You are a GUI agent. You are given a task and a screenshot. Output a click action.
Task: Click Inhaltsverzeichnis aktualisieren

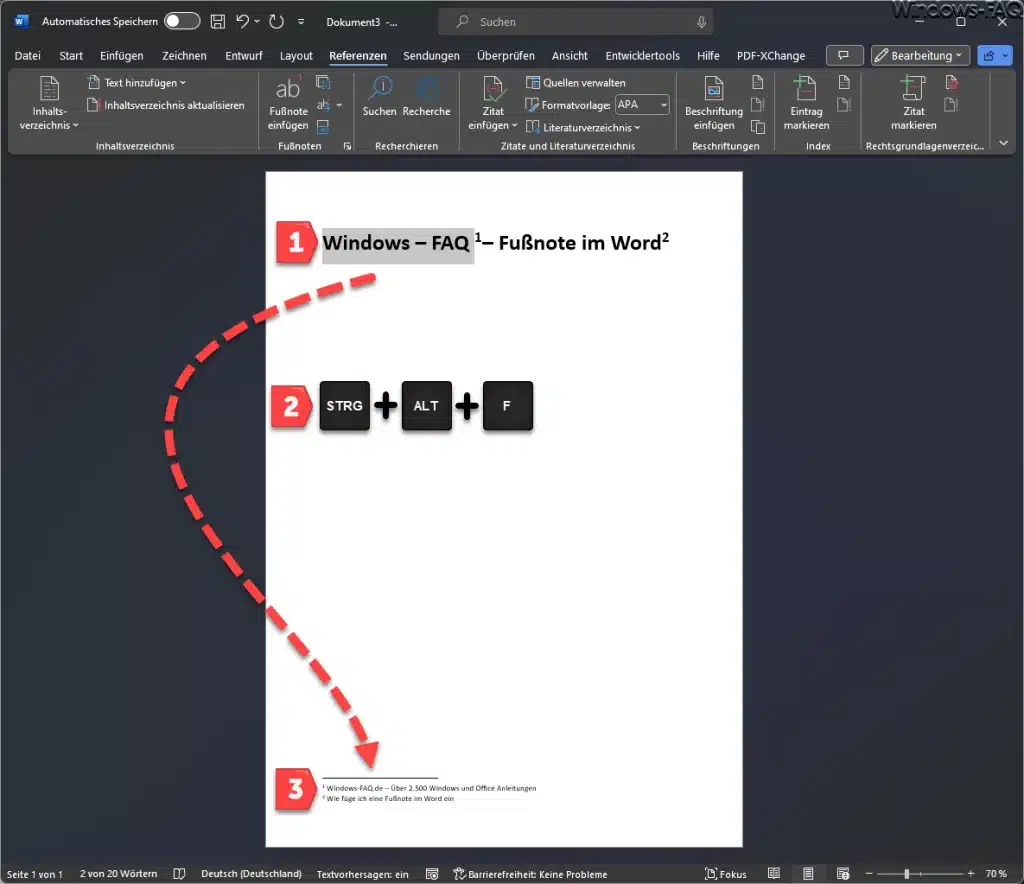coord(166,105)
